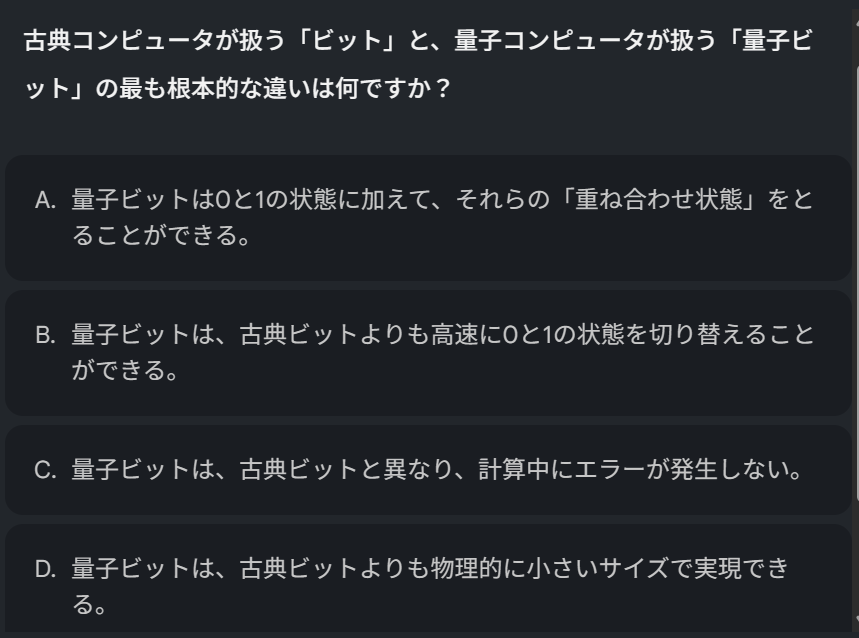
Task: Click the "C." letter label
Action: (x=45, y=469)
